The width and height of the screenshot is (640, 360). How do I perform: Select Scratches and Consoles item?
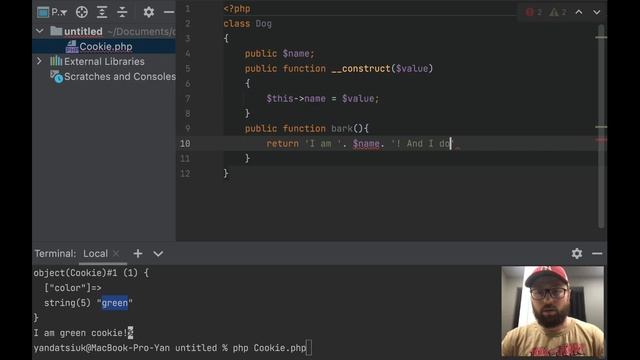click(120, 76)
